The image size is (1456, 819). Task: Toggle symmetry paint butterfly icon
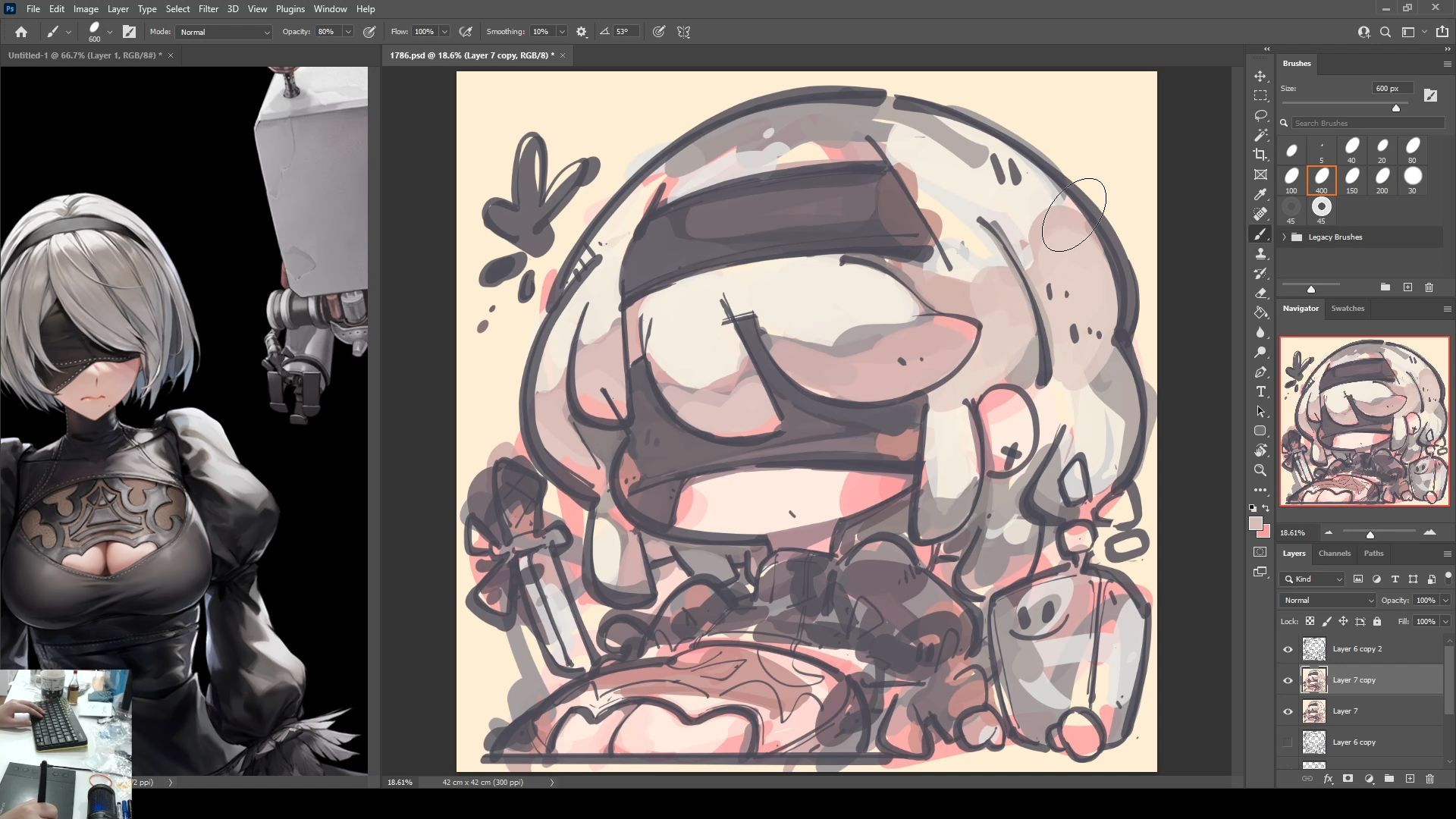[x=684, y=32]
